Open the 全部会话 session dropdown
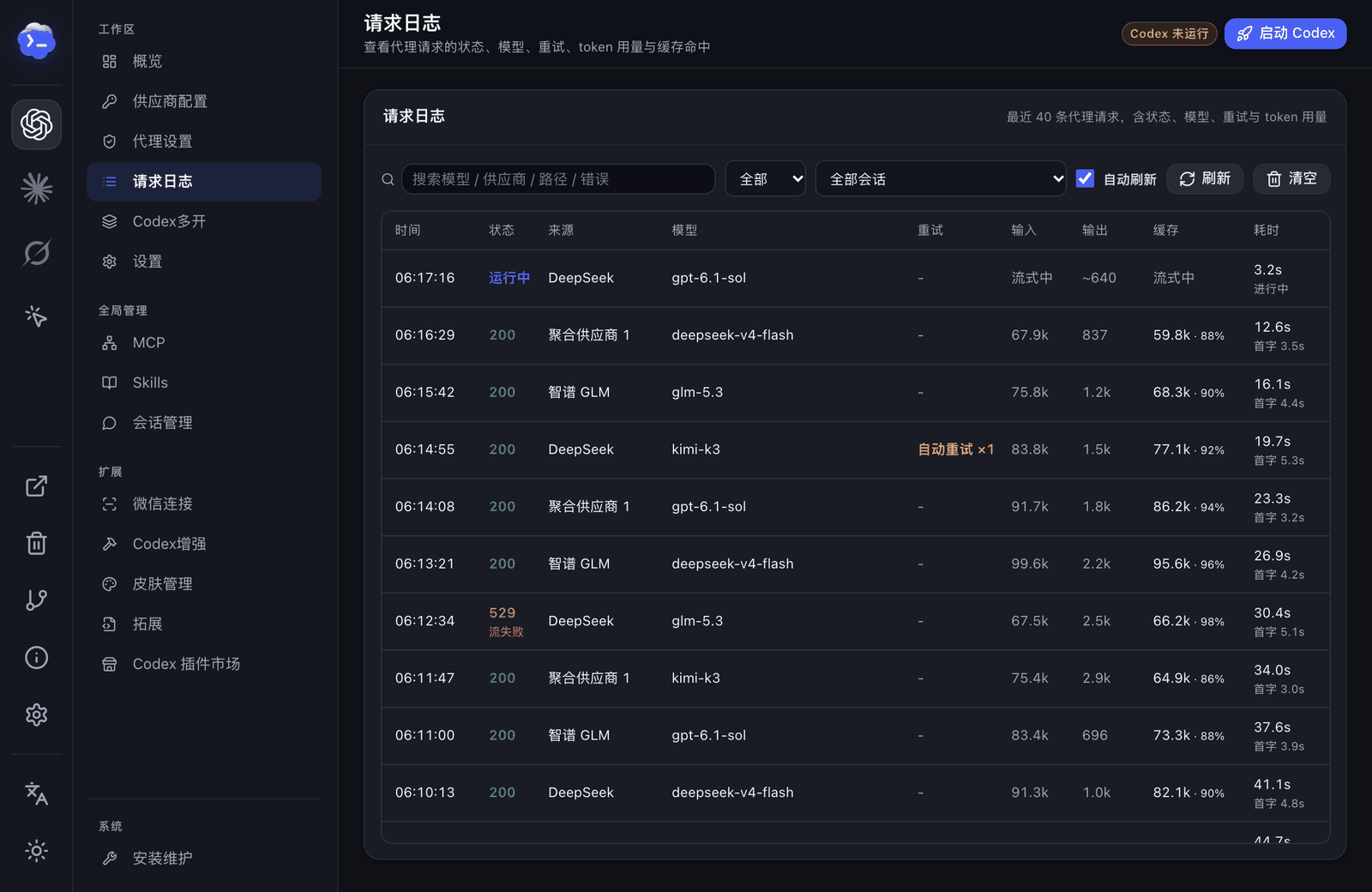 point(941,178)
